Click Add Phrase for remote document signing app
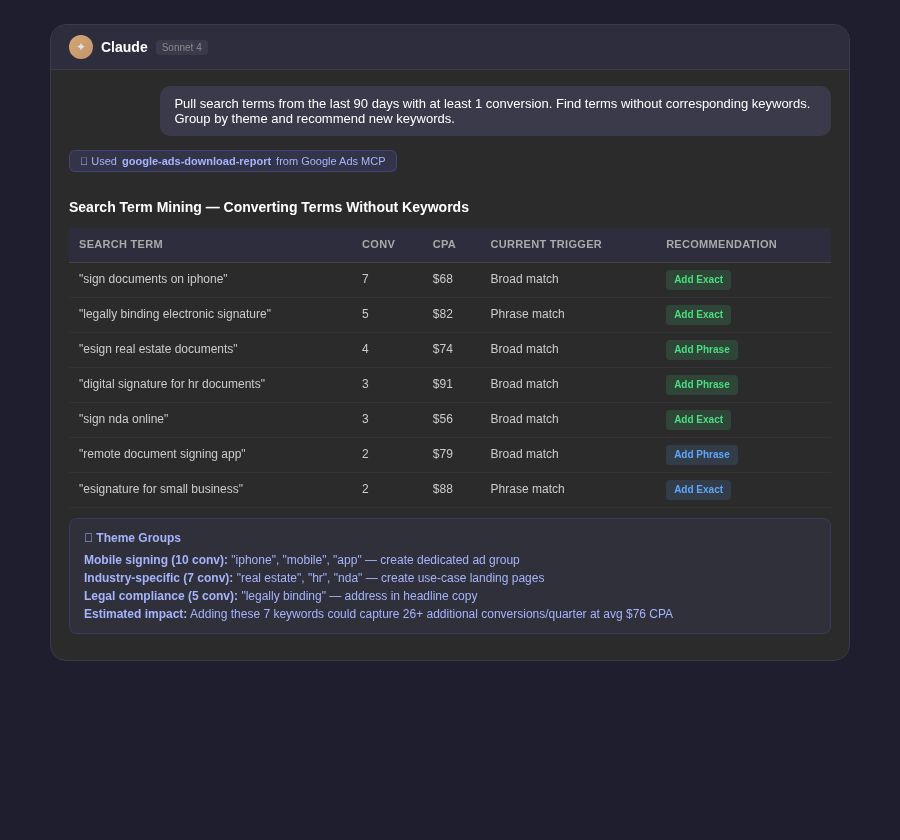The width and height of the screenshot is (900, 840). point(701,455)
